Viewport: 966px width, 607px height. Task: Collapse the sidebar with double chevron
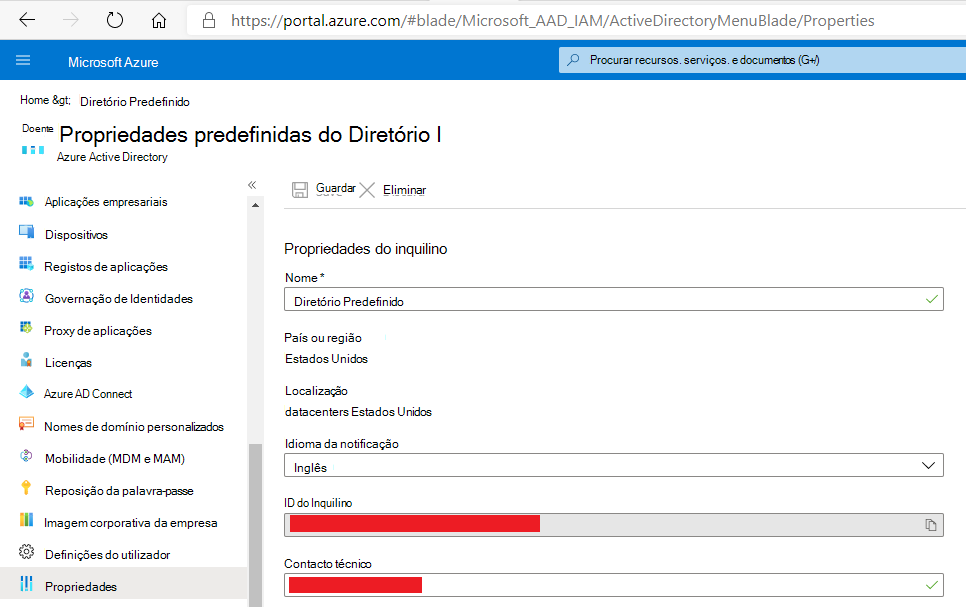[252, 185]
